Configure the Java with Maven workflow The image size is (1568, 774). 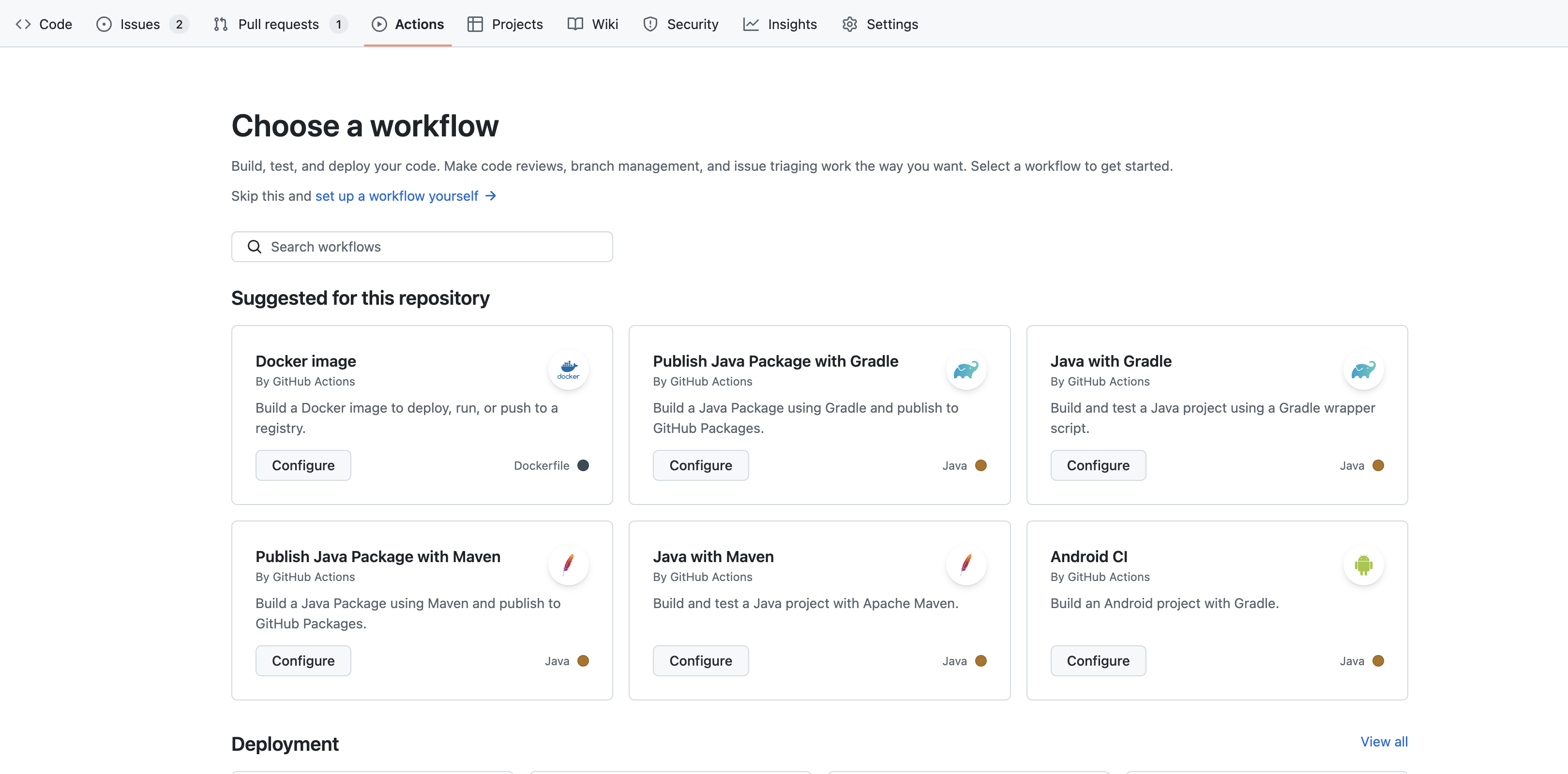700,661
